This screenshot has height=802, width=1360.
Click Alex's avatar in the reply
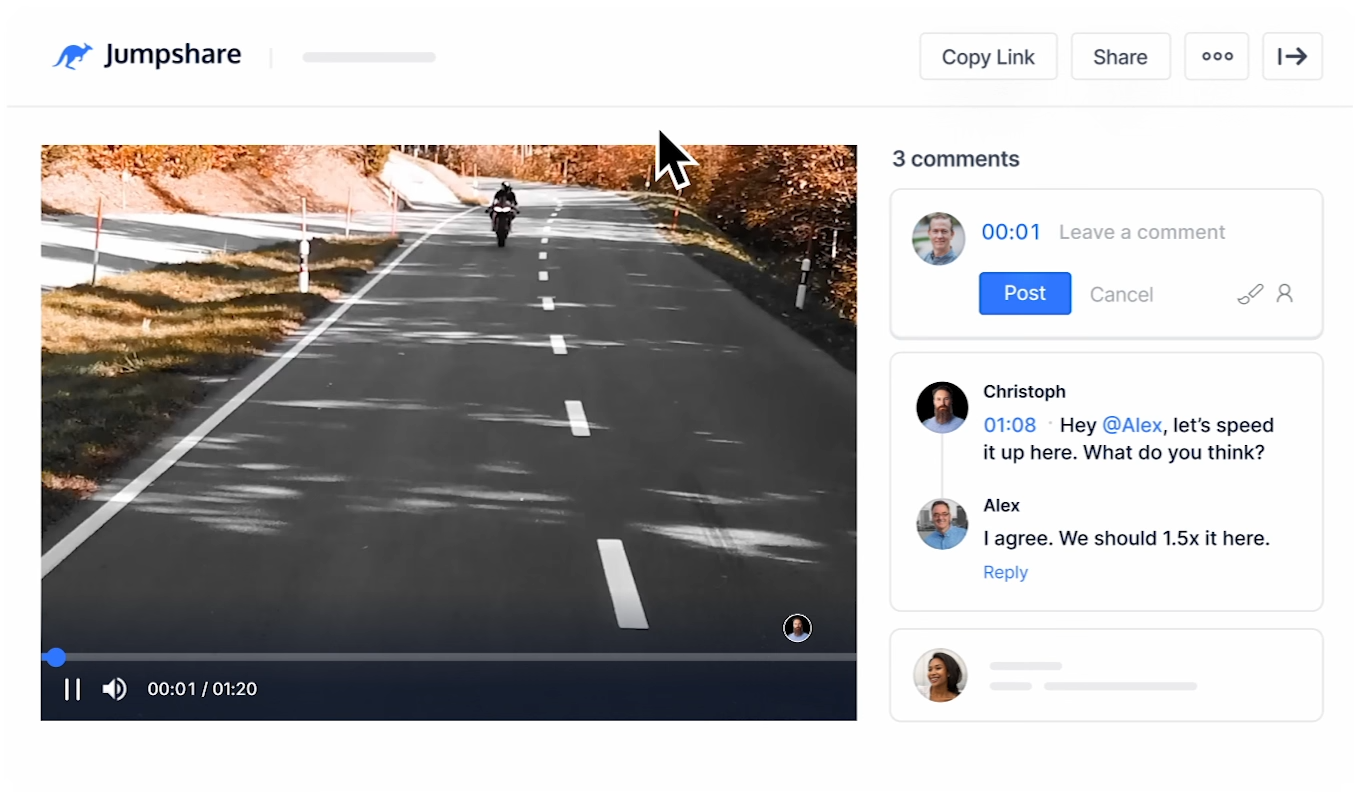point(942,524)
